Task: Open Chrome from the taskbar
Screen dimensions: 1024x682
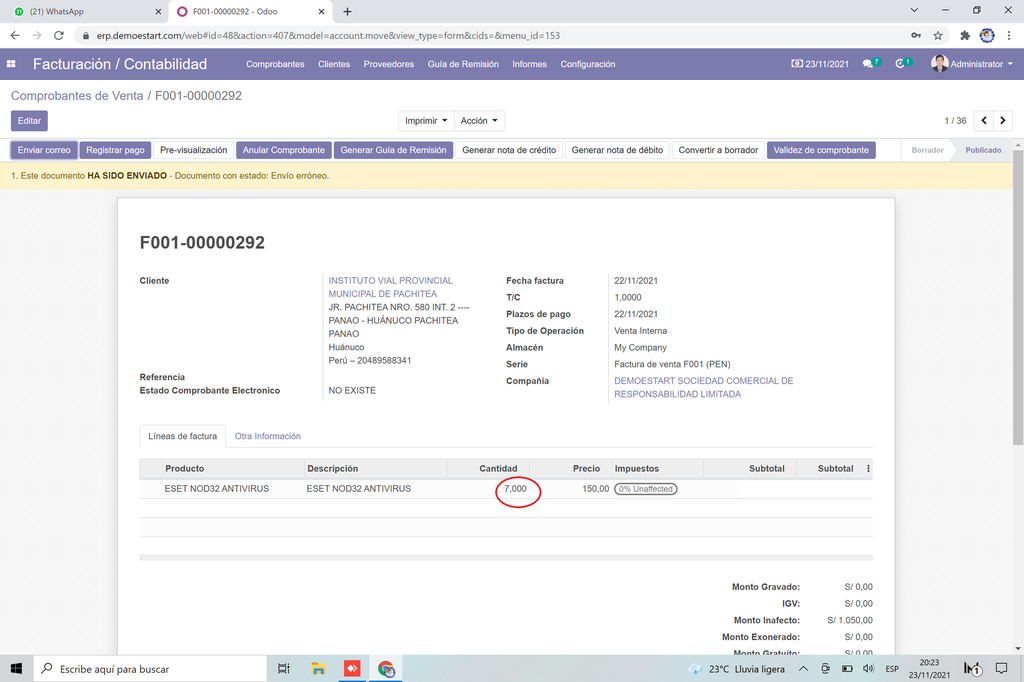Action: (386, 668)
